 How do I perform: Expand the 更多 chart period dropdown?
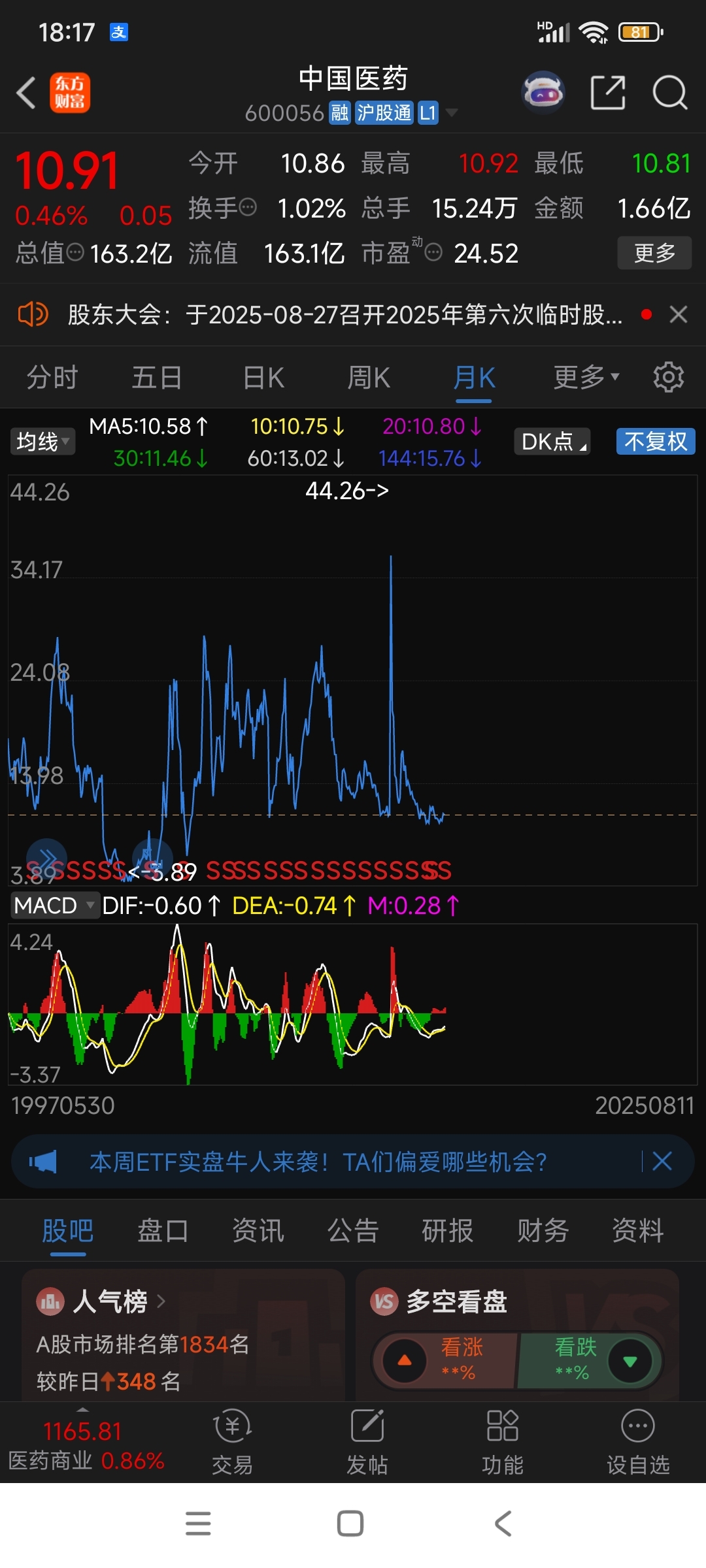point(586,378)
